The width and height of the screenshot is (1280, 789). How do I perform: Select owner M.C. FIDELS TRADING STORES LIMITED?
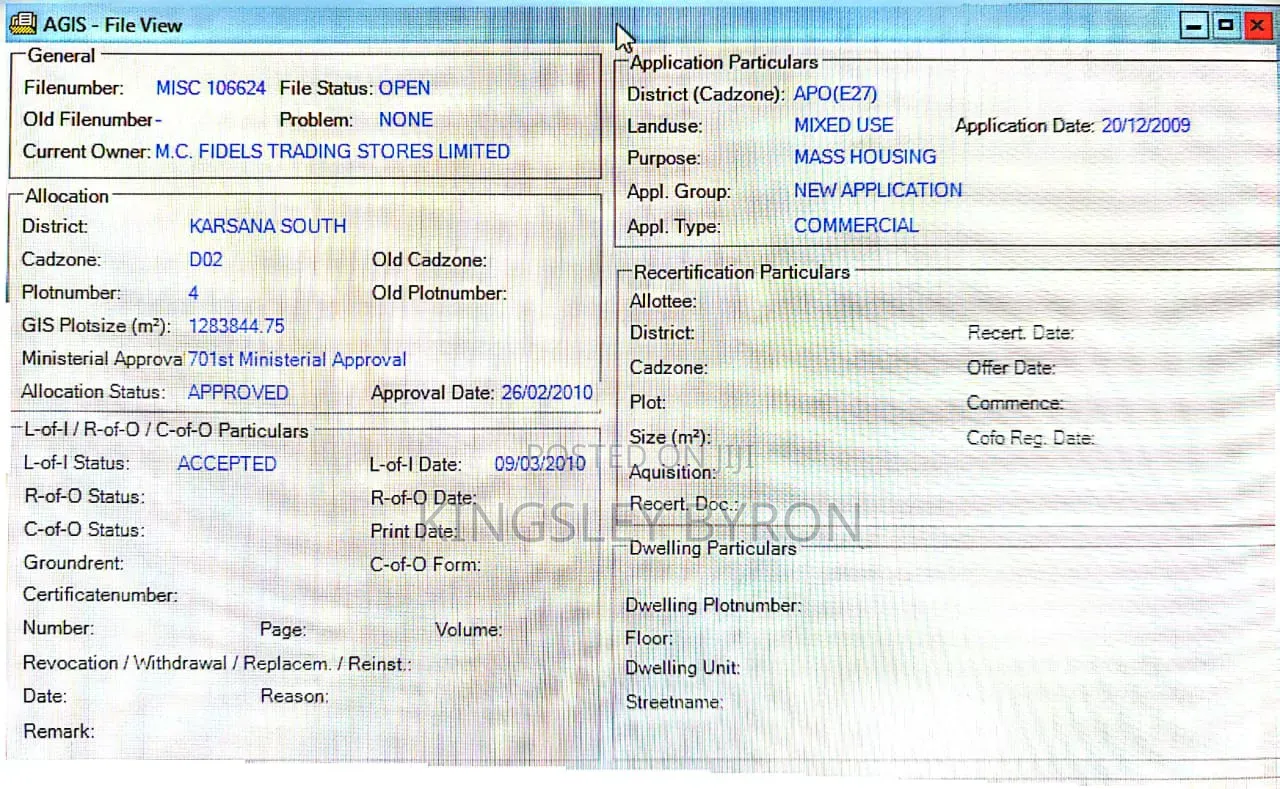pos(332,151)
